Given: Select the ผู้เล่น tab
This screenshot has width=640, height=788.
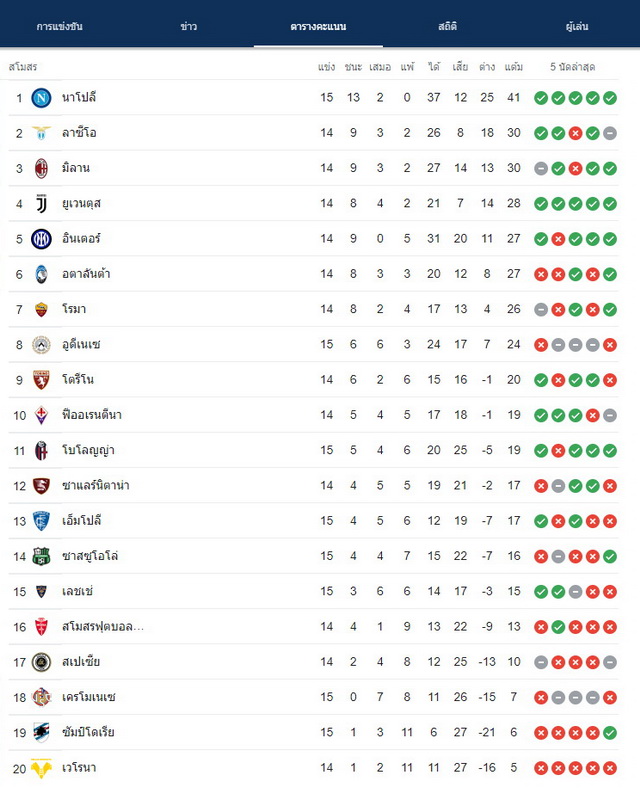Looking at the screenshot, I should pyautogui.click(x=577, y=26).
